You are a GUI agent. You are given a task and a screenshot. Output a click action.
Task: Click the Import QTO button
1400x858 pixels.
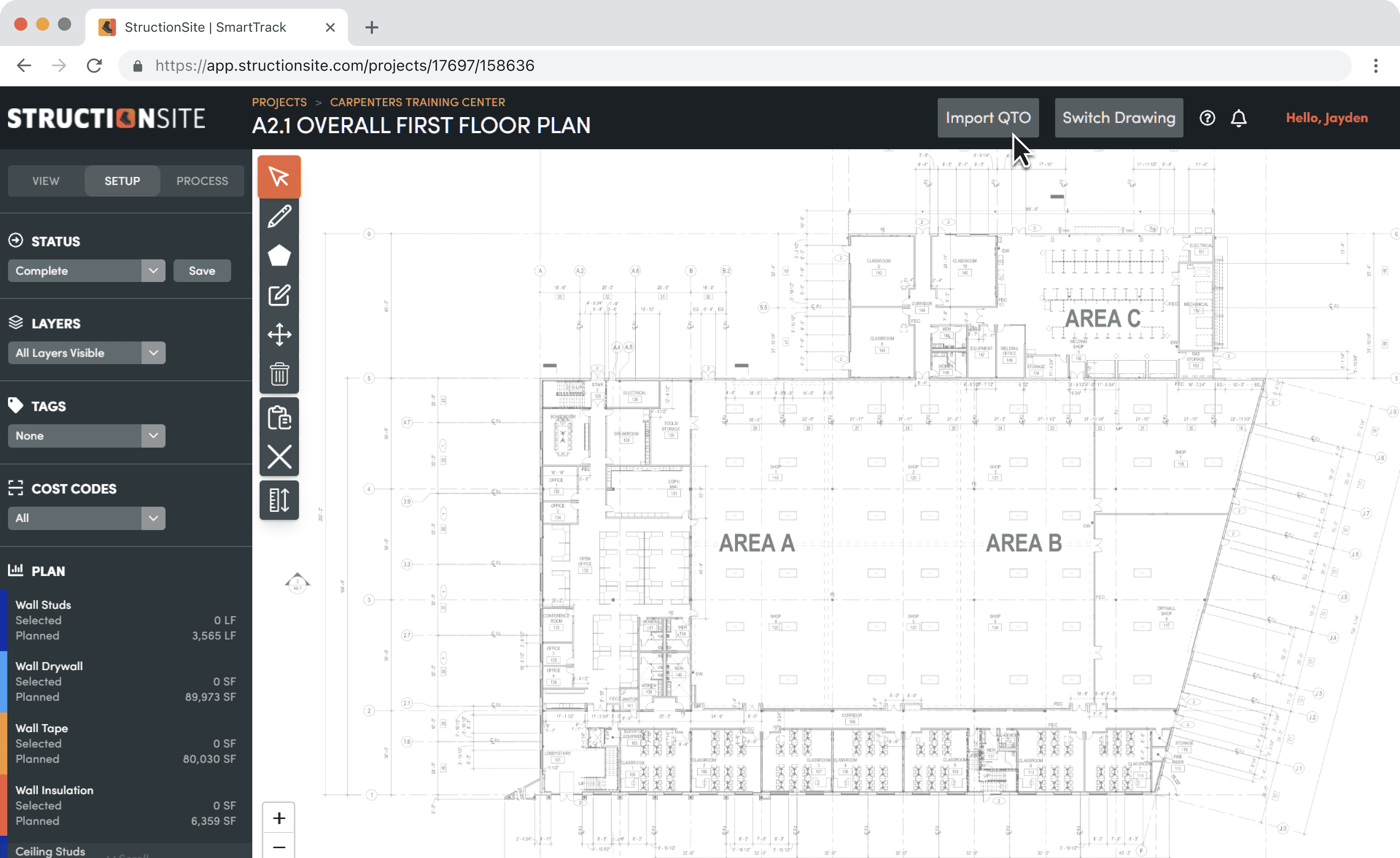tap(988, 118)
